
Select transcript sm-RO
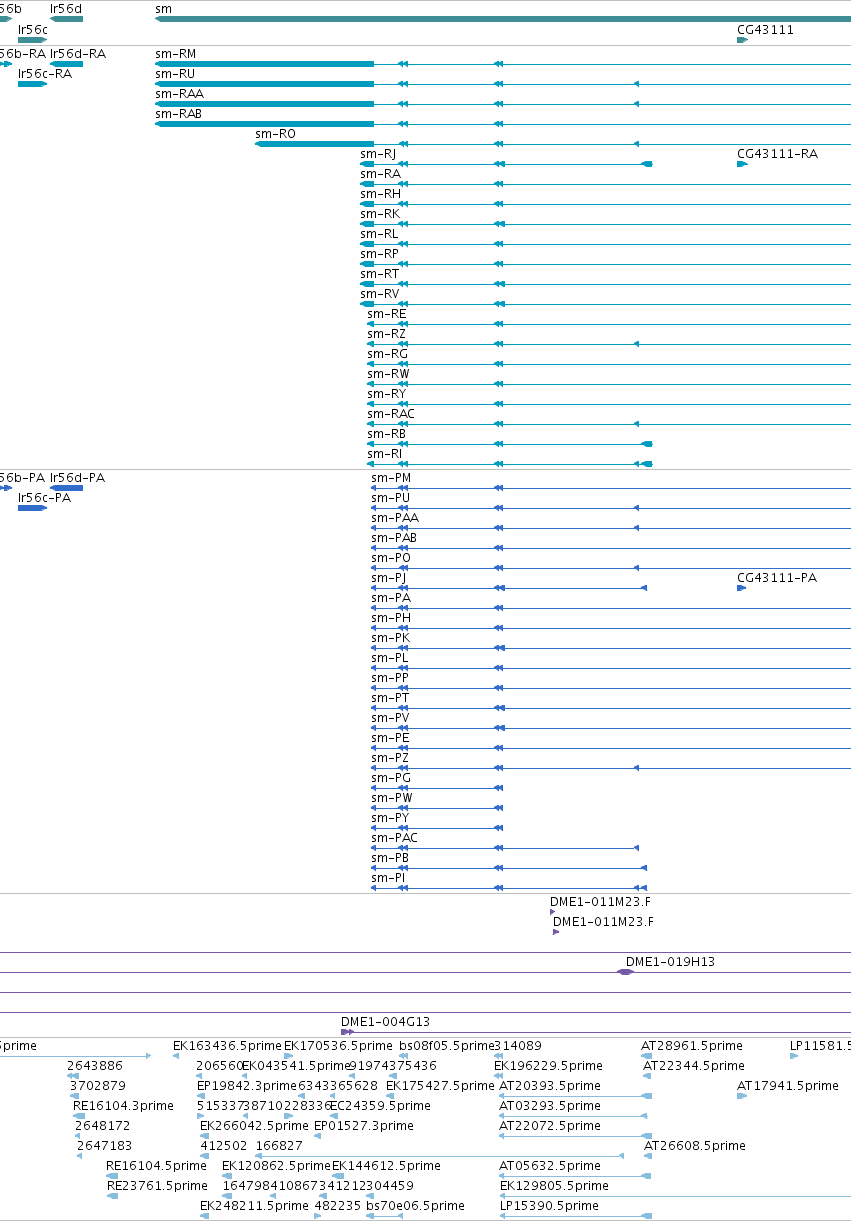click(x=275, y=133)
